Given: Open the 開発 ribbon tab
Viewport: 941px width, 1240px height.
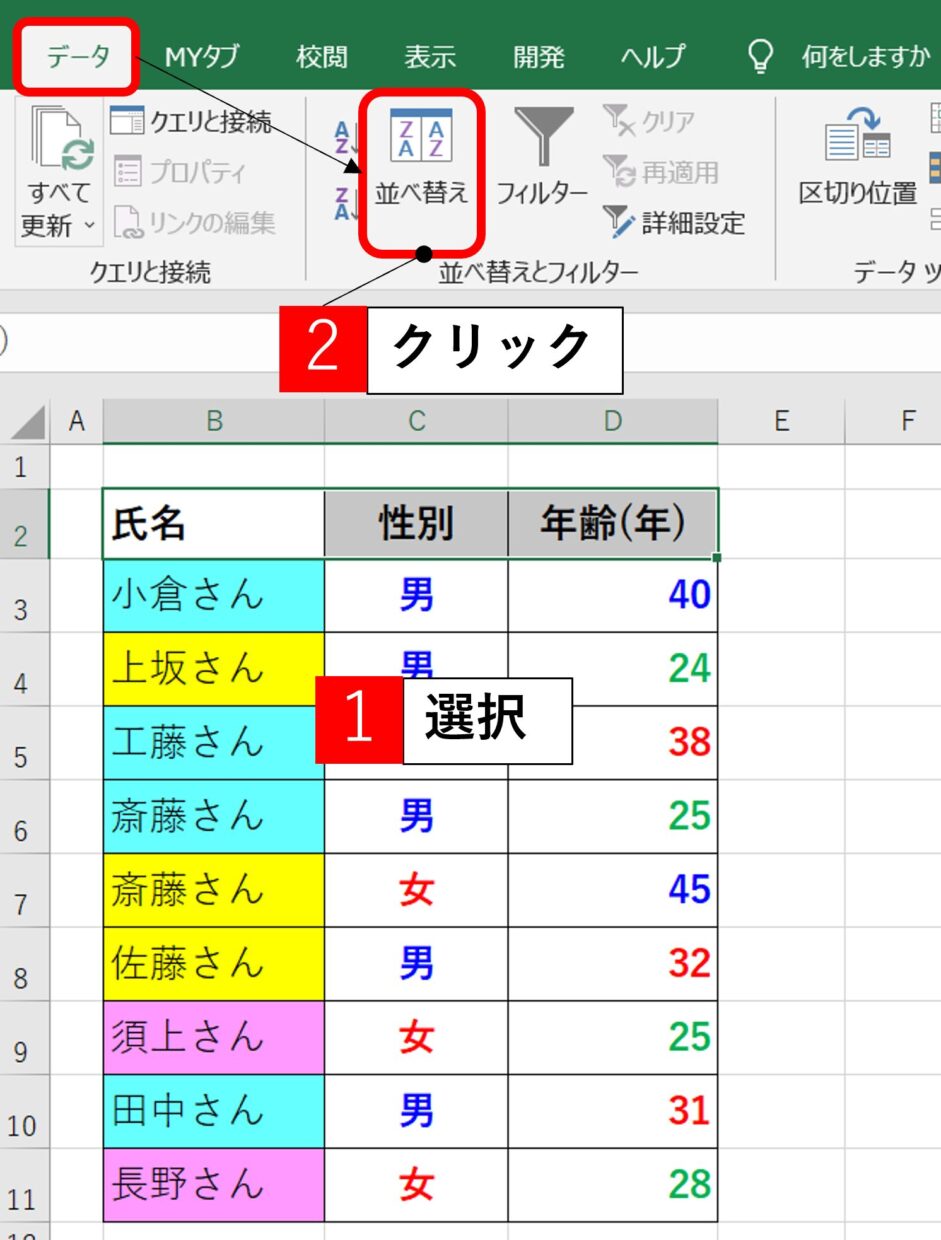Looking at the screenshot, I should point(539,57).
